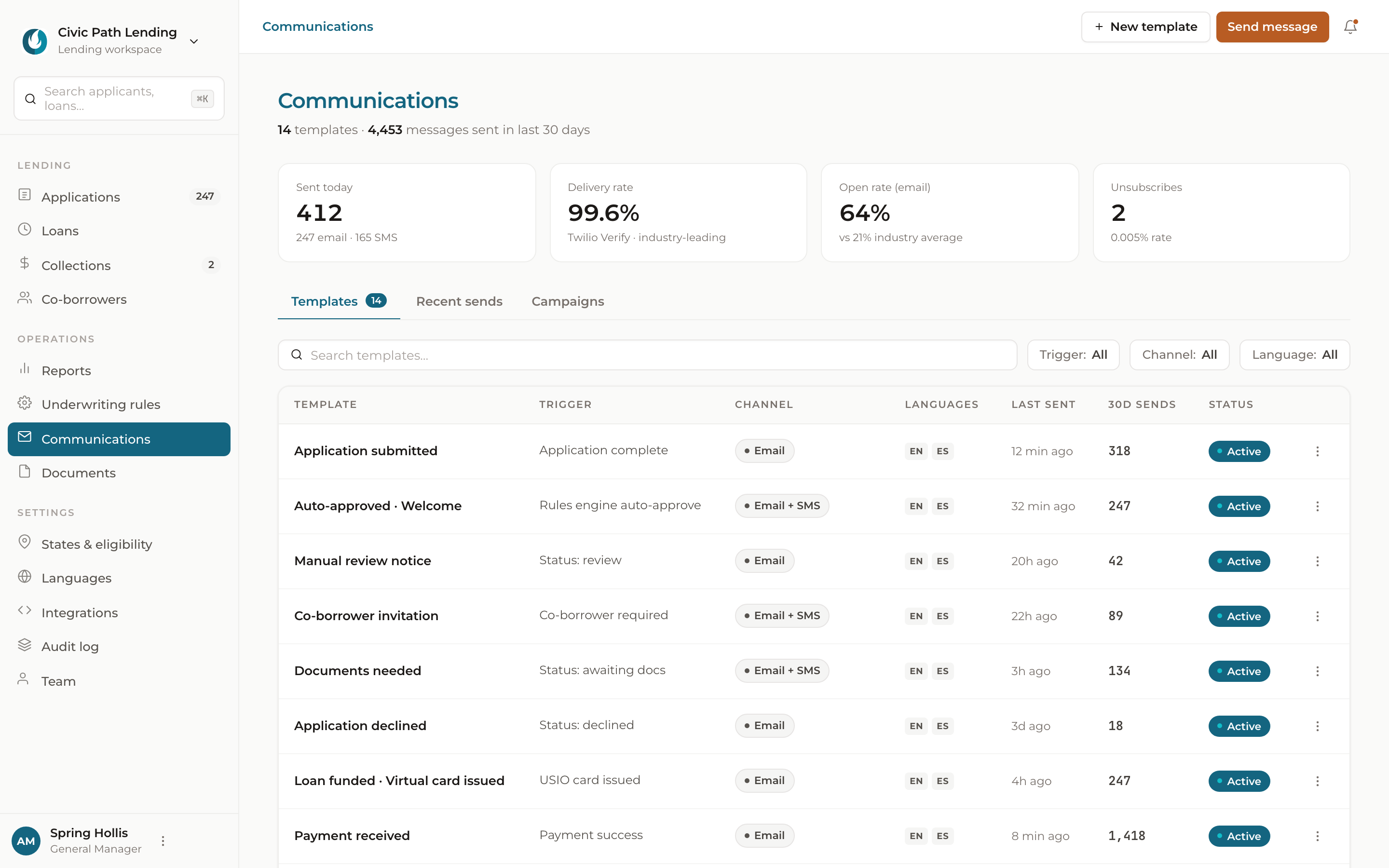Click the Loans clock icon
The height and width of the screenshot is (868, 1389).
point(25,230)
